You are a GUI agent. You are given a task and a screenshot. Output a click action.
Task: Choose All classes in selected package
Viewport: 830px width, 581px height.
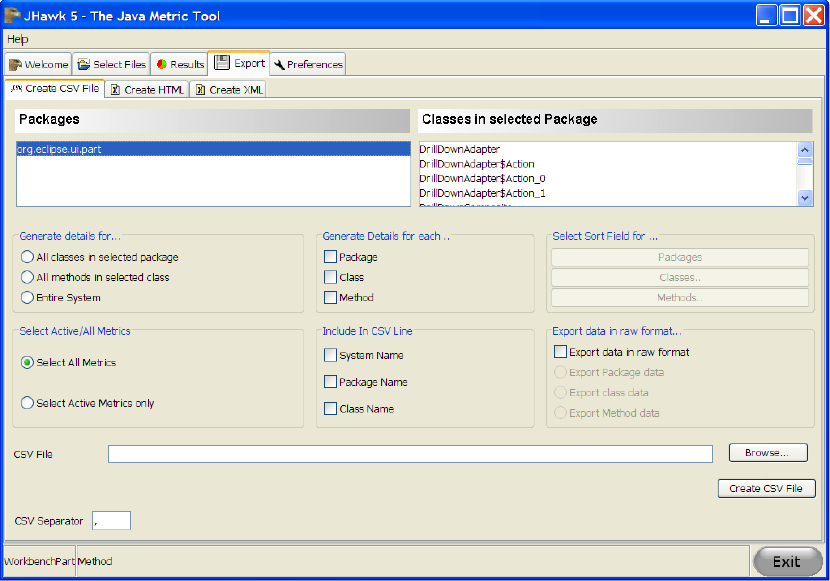pos(100,257)
